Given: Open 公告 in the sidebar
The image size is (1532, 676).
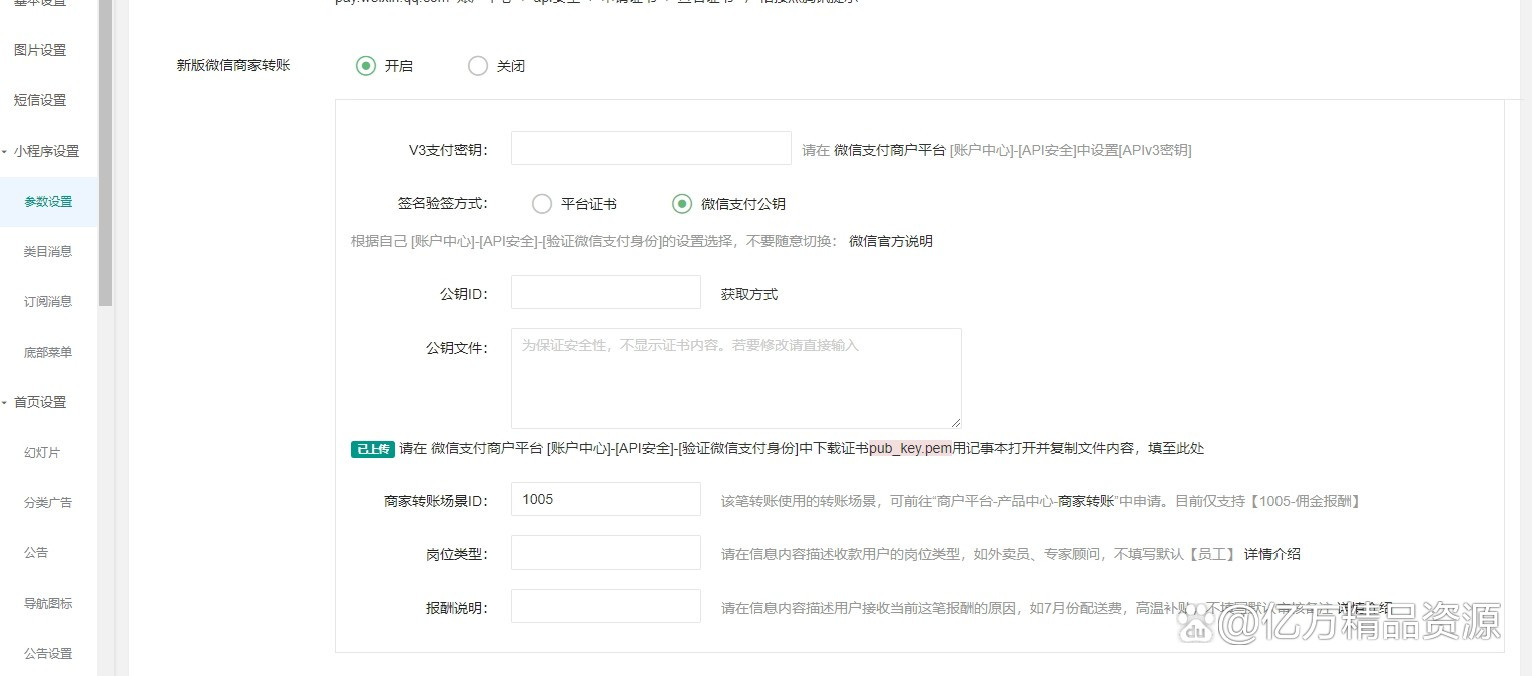Looking at the screenshot, I should [36, 552].
